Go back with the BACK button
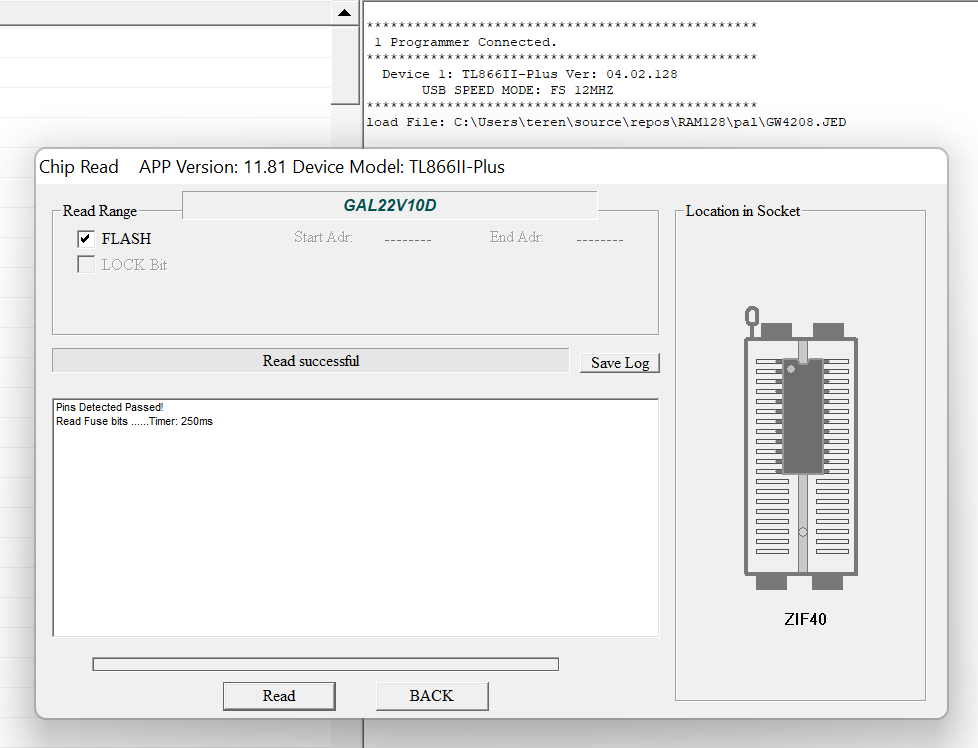 click(x=431, y=696)
